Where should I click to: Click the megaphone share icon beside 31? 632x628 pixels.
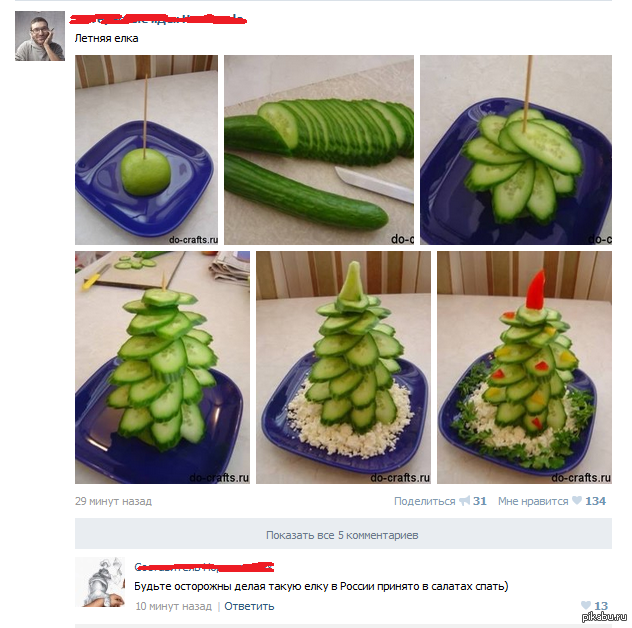tap(464, 501)
